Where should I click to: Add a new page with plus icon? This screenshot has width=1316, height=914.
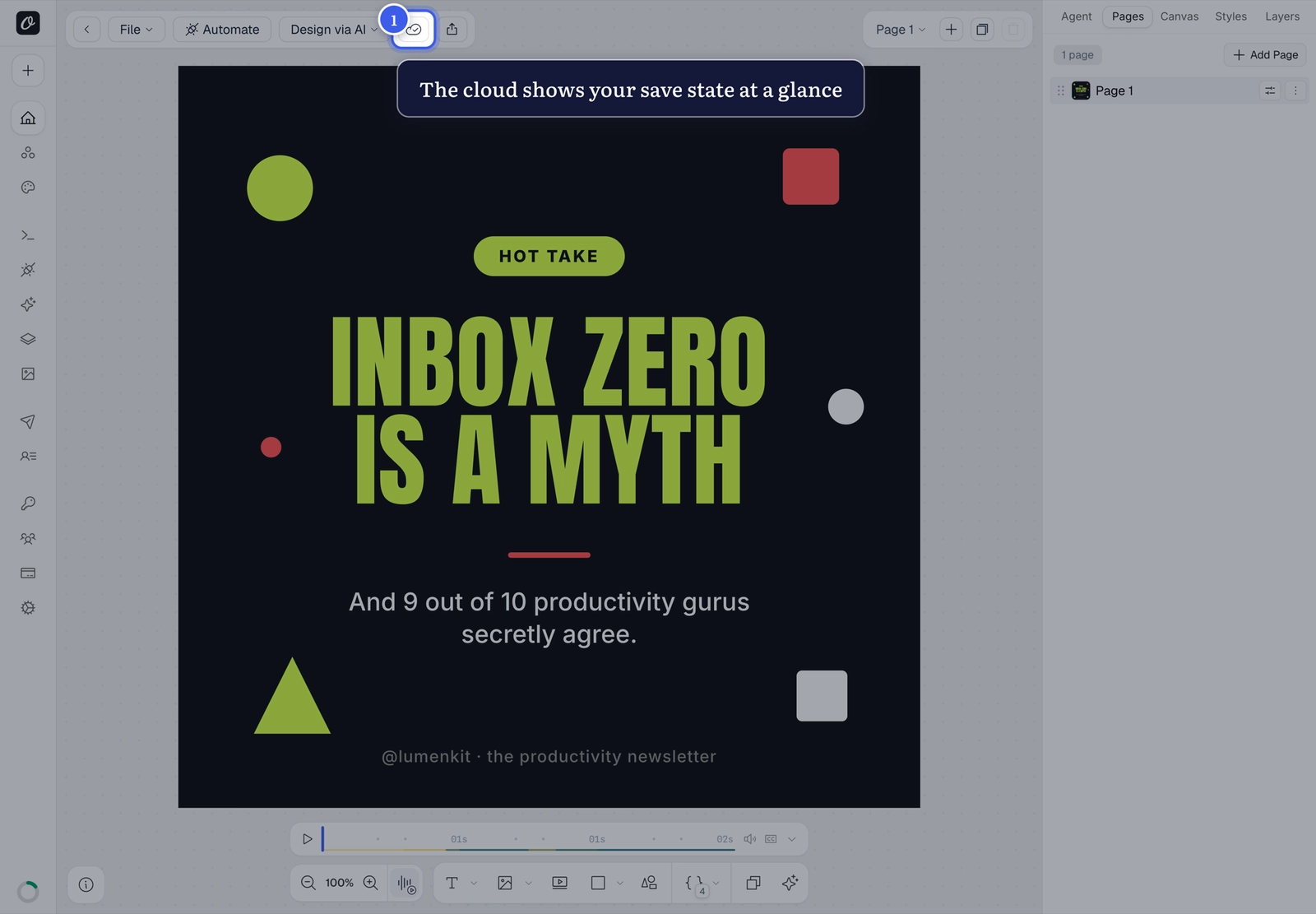click(951, 30)
